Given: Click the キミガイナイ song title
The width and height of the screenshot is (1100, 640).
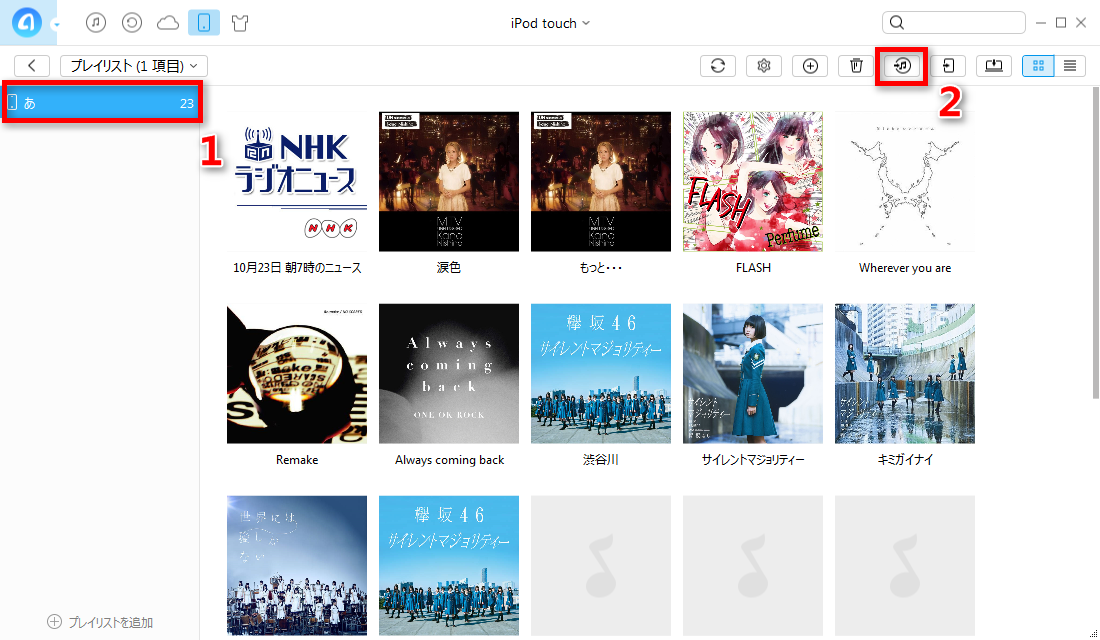Looking at the screenshot, I should (905, 460).
